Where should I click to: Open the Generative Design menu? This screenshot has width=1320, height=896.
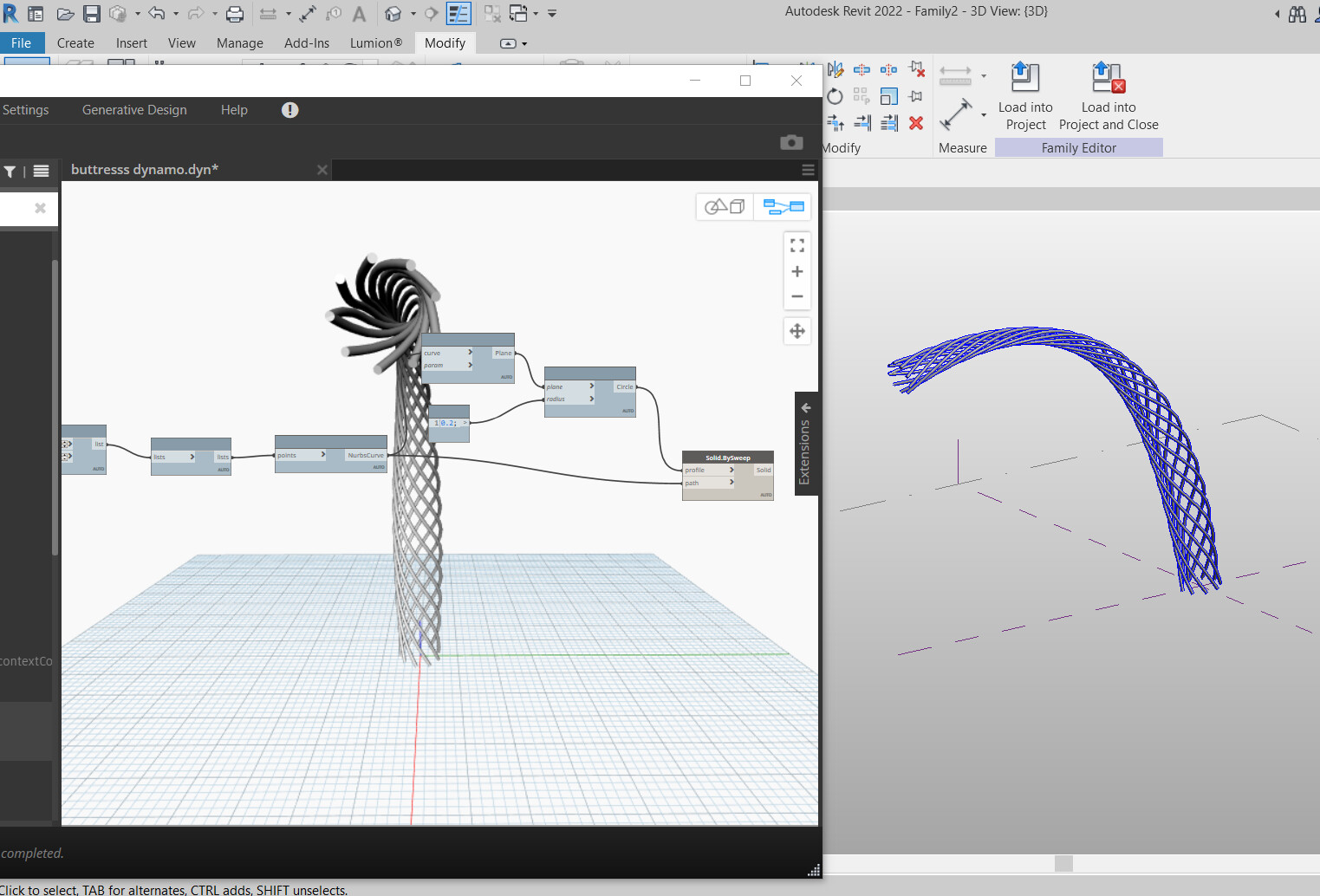pos(134,110)
